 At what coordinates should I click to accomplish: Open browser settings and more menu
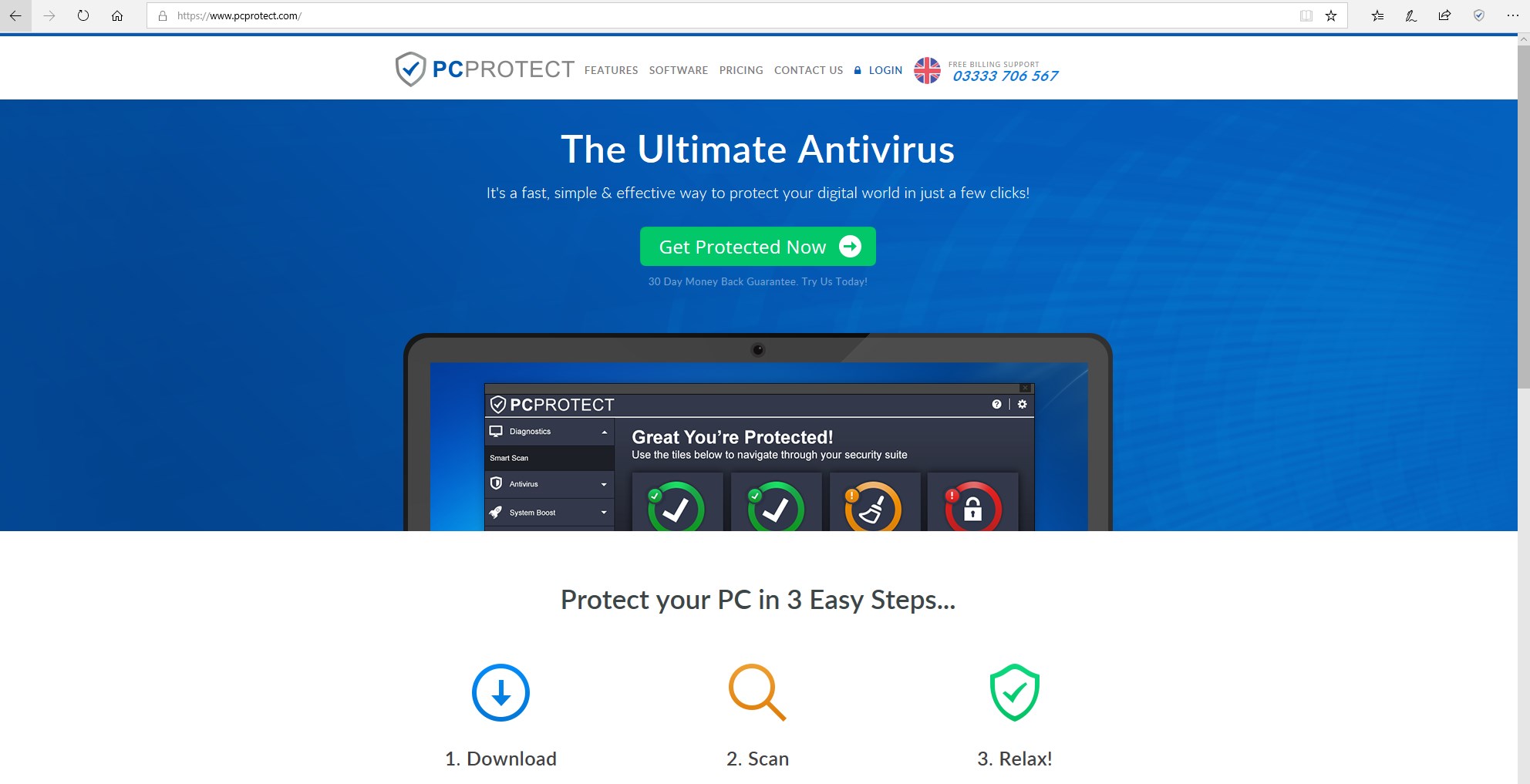click(x=1512, y=15)
